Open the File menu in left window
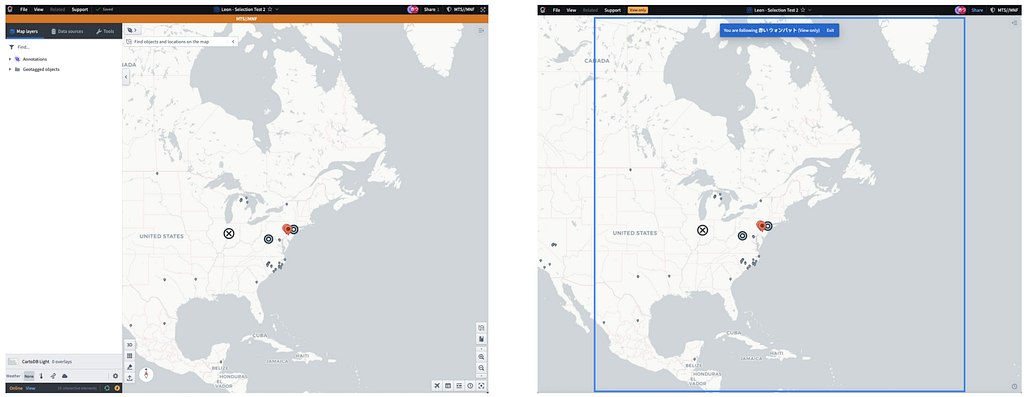Viewport: 1024px width, 397px height. pyautogui.click(x=24, y=10)
